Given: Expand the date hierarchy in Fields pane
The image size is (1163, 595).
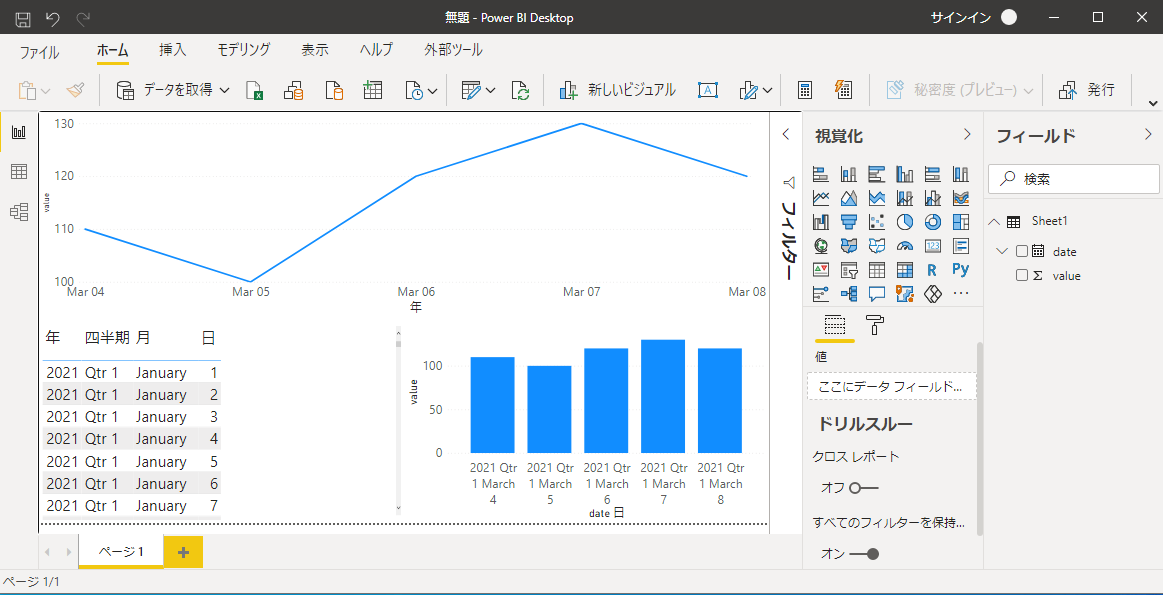Looking at the screenshot, I should pos(1002,251).
